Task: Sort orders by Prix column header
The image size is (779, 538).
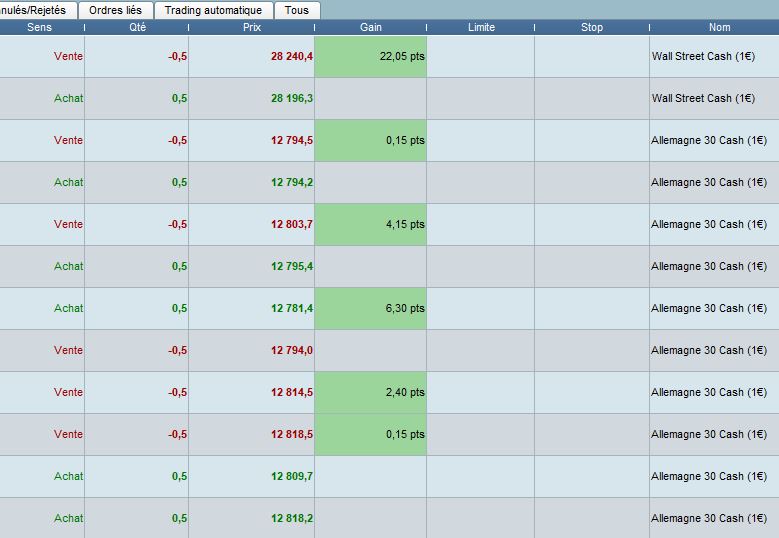Action: click(x=252, y=27)
